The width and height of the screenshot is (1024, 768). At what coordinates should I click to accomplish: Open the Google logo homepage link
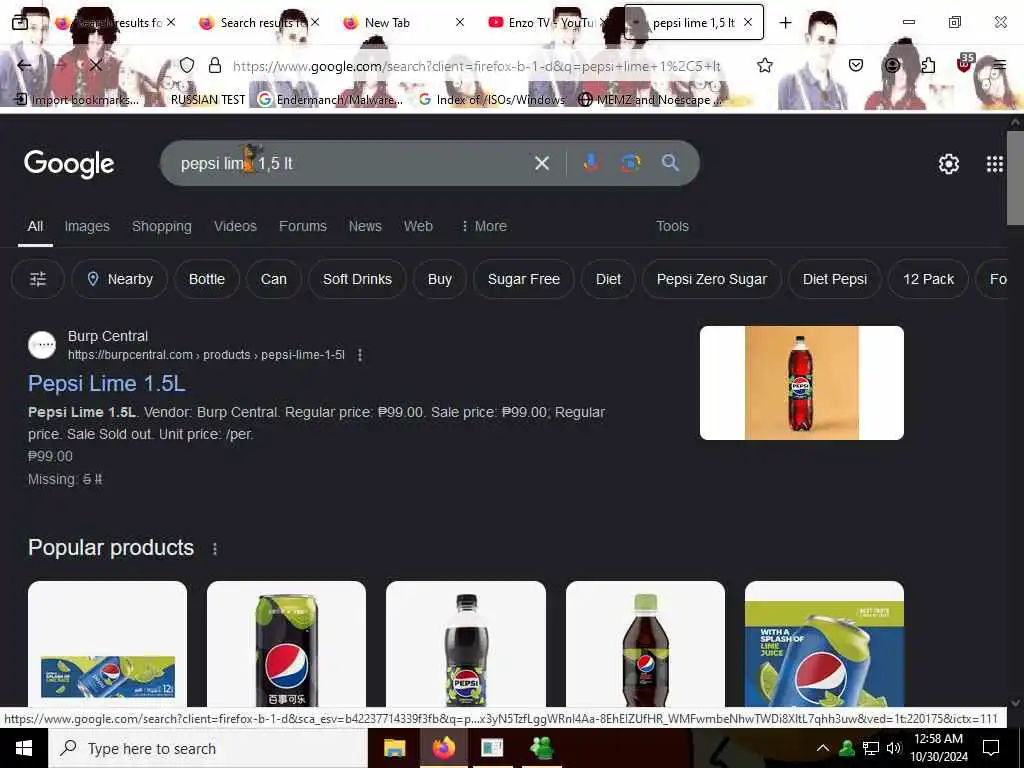coord(69,164)
